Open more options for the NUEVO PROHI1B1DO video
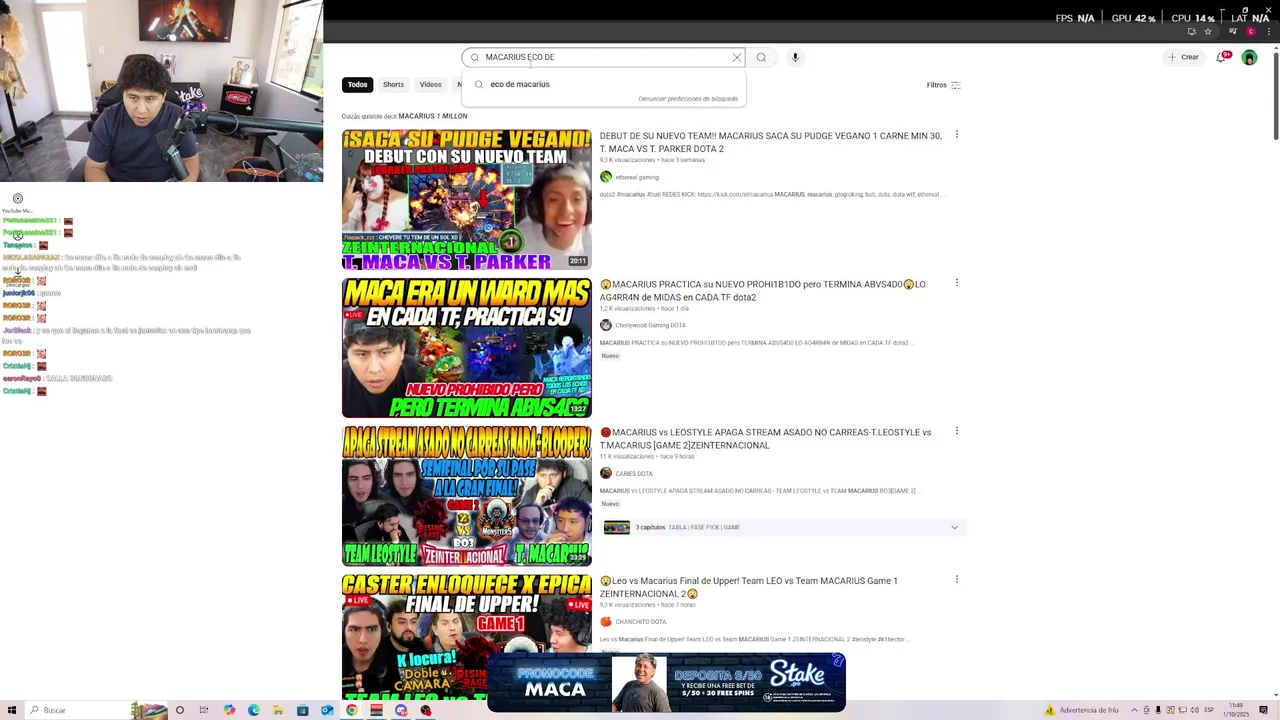Image resolution: width=1280 pixels, height=720 pixels. click(x=956, y=283)
